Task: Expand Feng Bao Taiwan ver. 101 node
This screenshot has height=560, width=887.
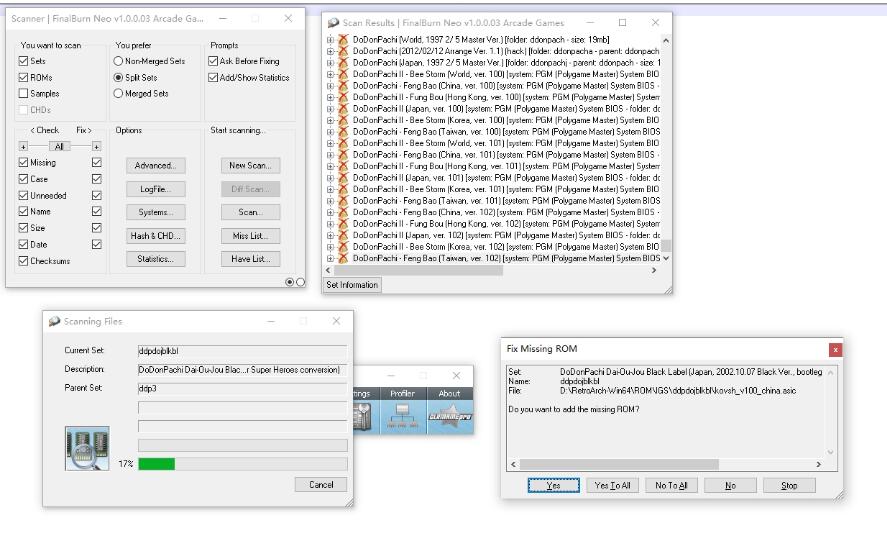Action: tap(330, 201)
